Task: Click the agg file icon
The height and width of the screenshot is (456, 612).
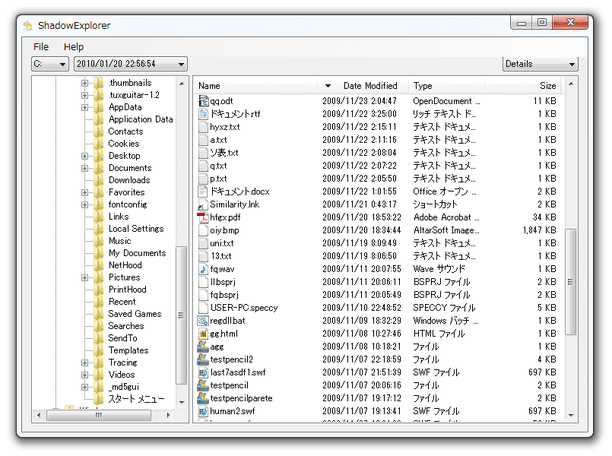Action: (203, 347)
